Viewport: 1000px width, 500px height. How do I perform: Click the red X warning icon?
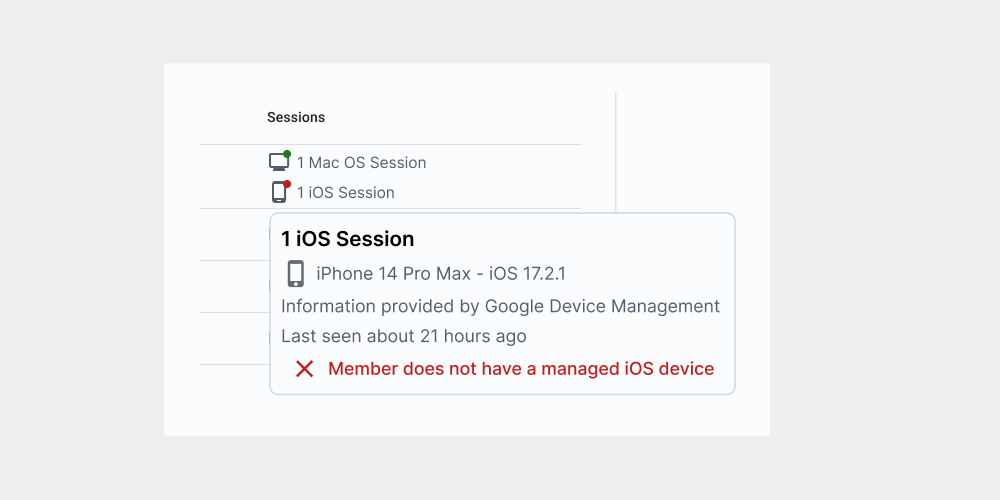click(x=305, y=369)
